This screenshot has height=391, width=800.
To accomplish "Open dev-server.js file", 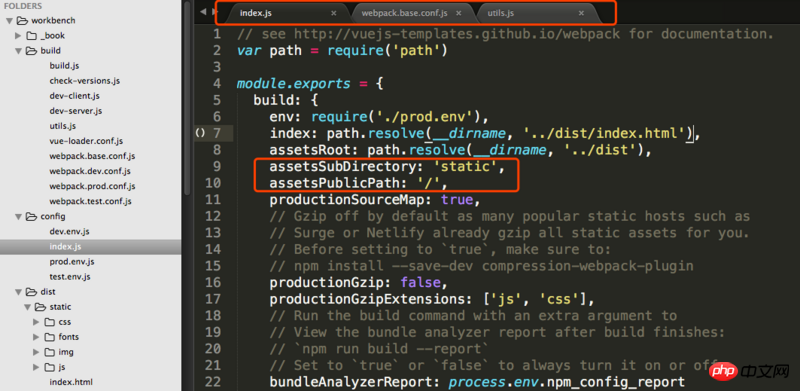I will tap(76, 111).
